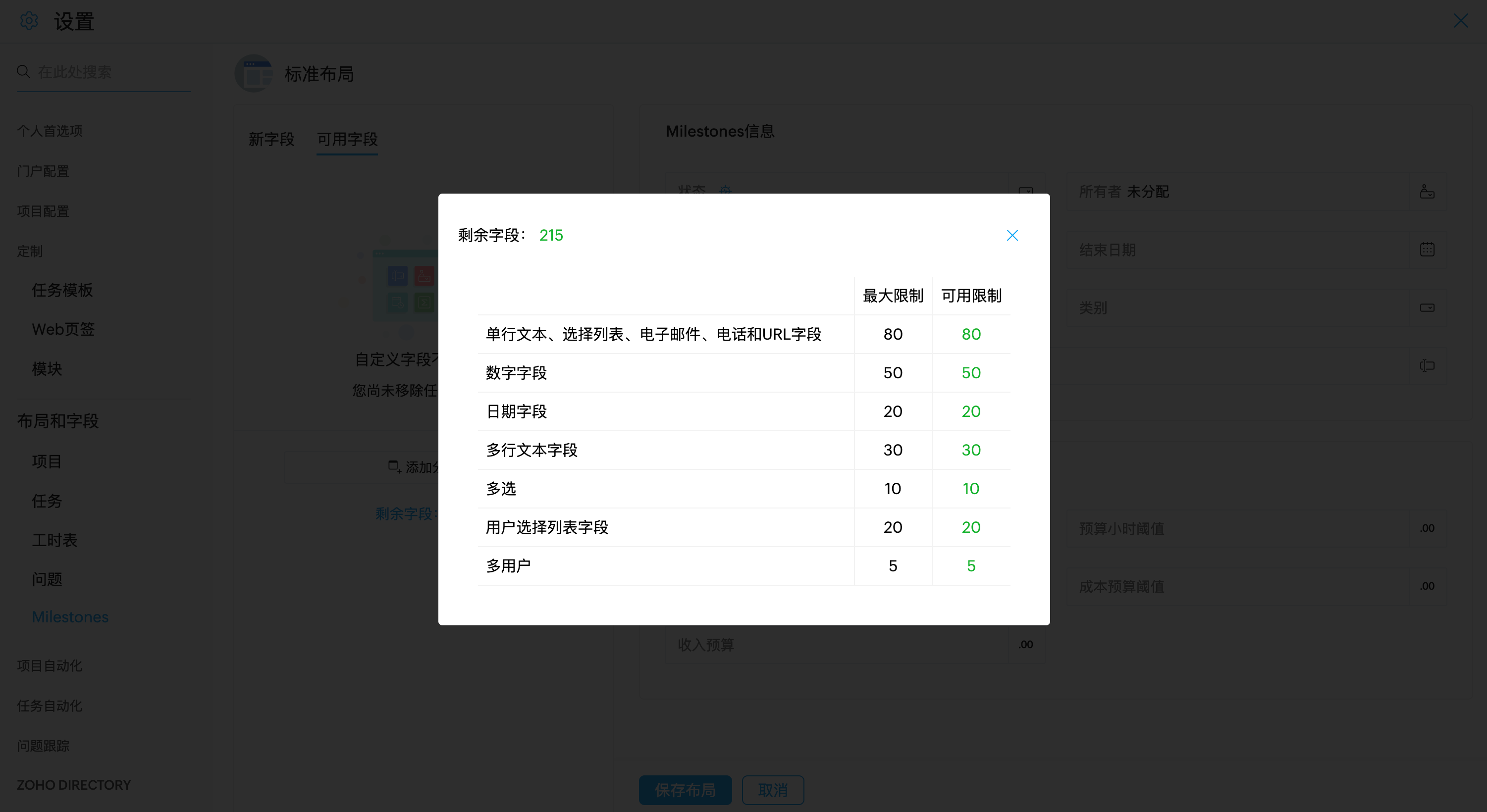This screenshot has height=812, width=1487.
Task: Click the standard layout icon
Action: click(x=254, y=74)
